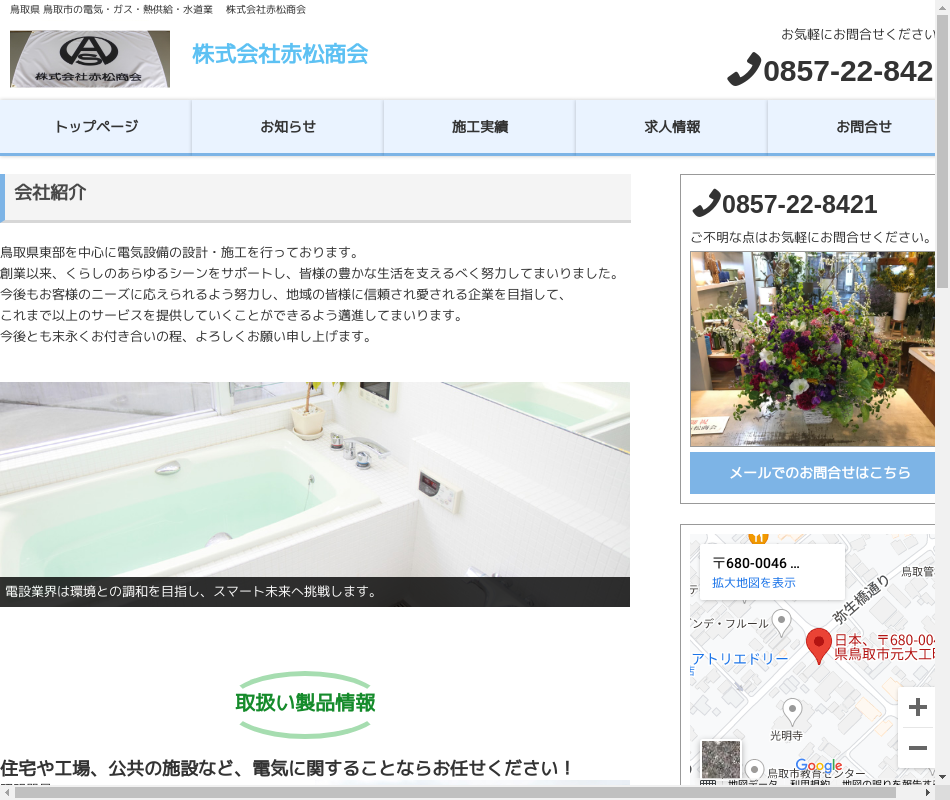
Task: Click the 拡大地図を表示 link
Action: coord(753,582)
